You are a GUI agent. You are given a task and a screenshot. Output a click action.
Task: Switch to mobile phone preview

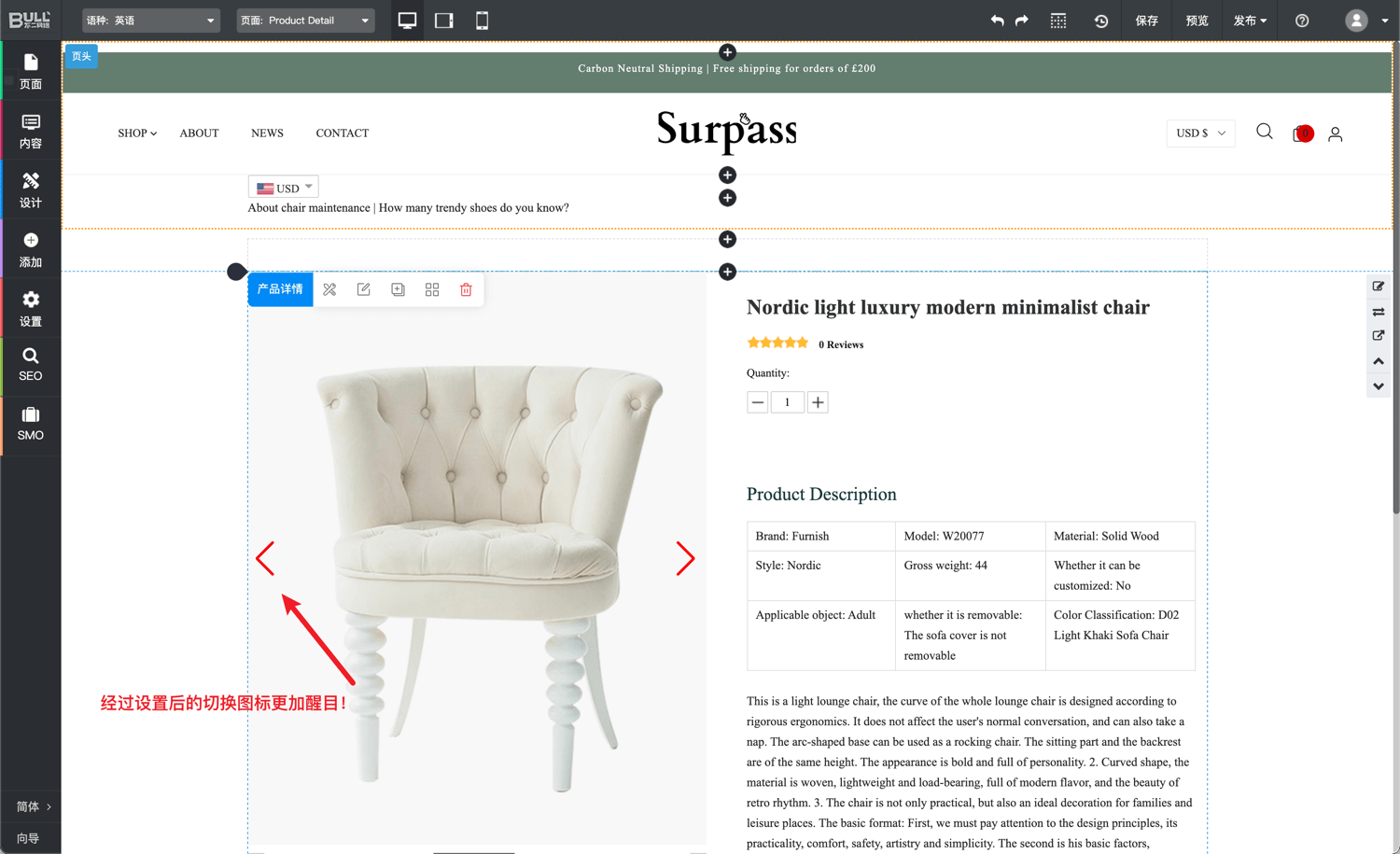pyautogui.click(x=482, y=21)
